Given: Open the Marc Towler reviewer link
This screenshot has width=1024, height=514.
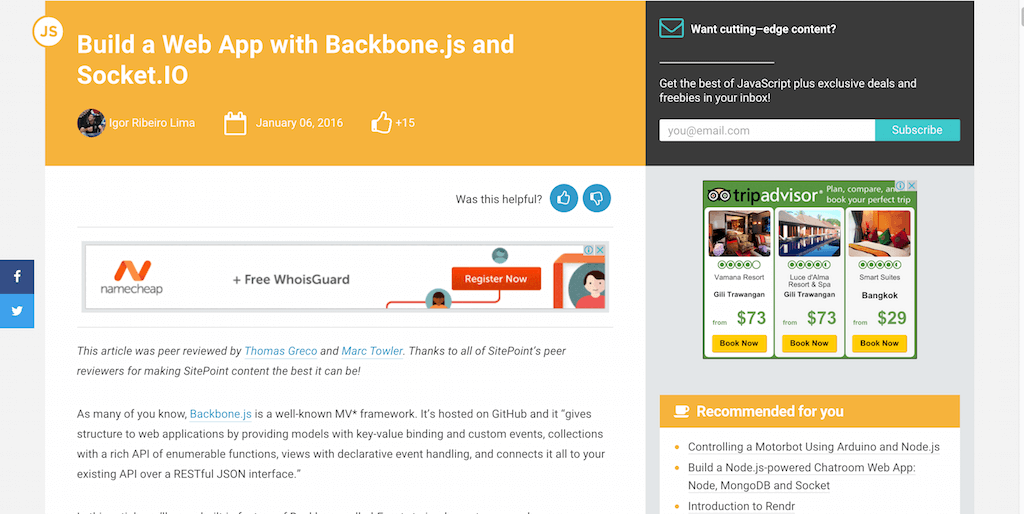Looking at the screenshot, I should [372, 351].
